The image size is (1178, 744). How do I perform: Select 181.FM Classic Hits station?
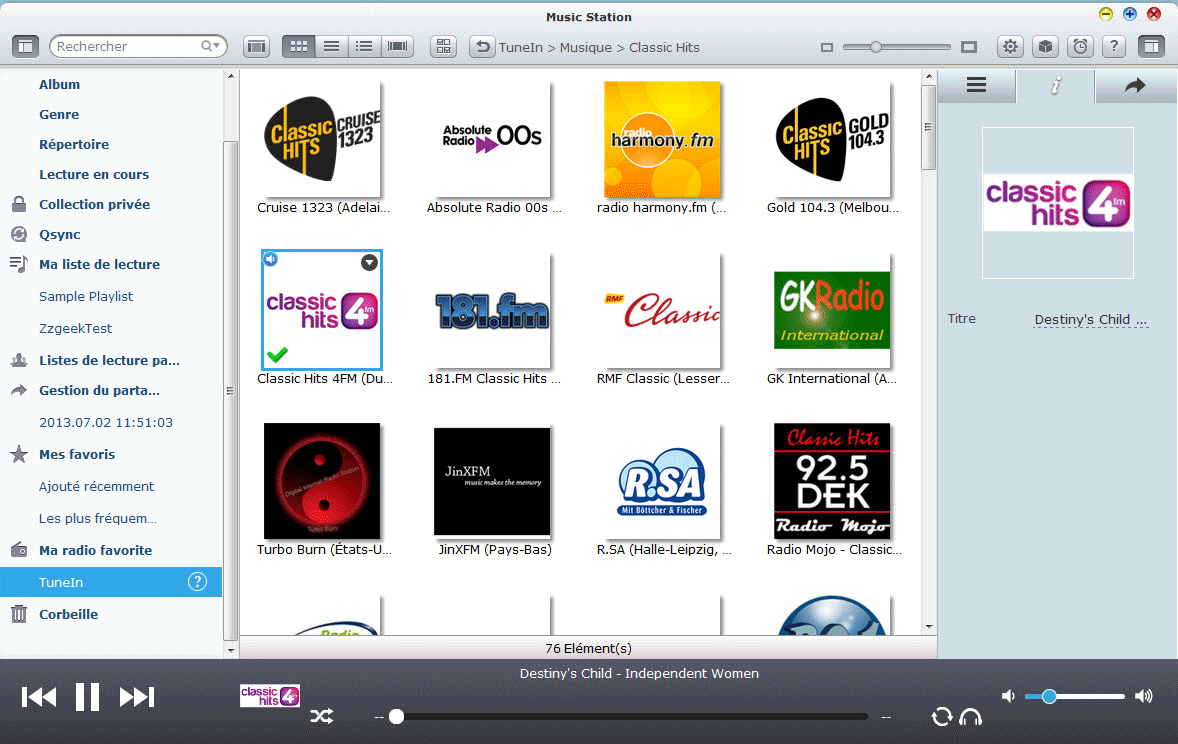click(492, 311)
